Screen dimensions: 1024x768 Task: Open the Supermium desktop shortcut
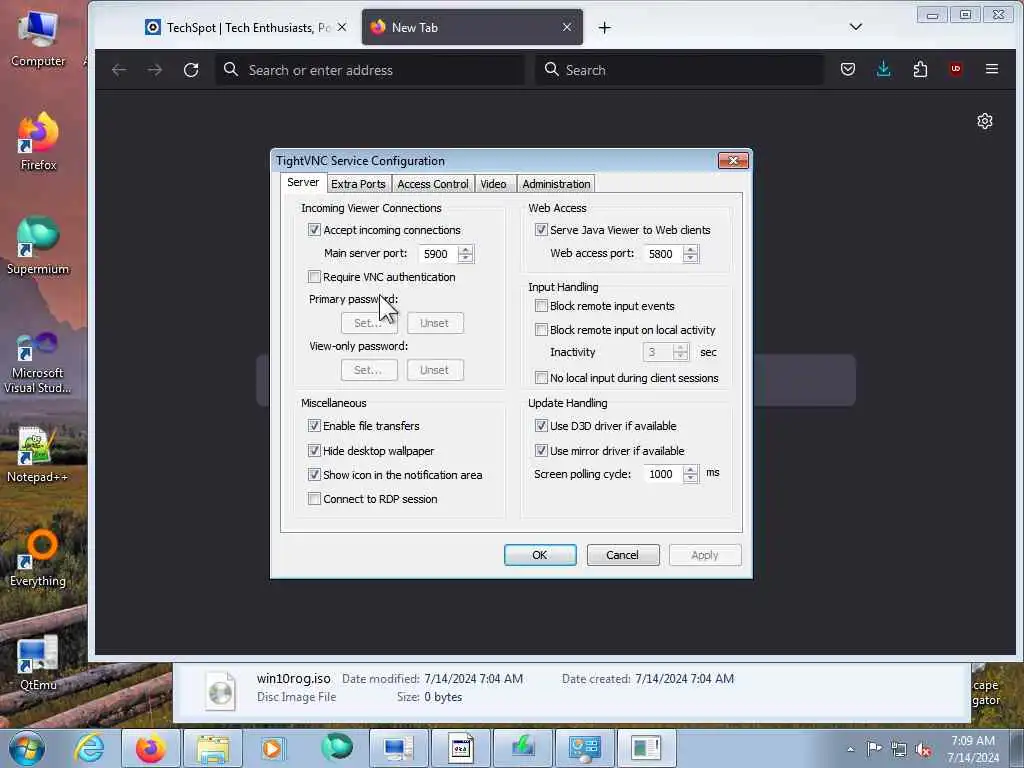[38, 246]
